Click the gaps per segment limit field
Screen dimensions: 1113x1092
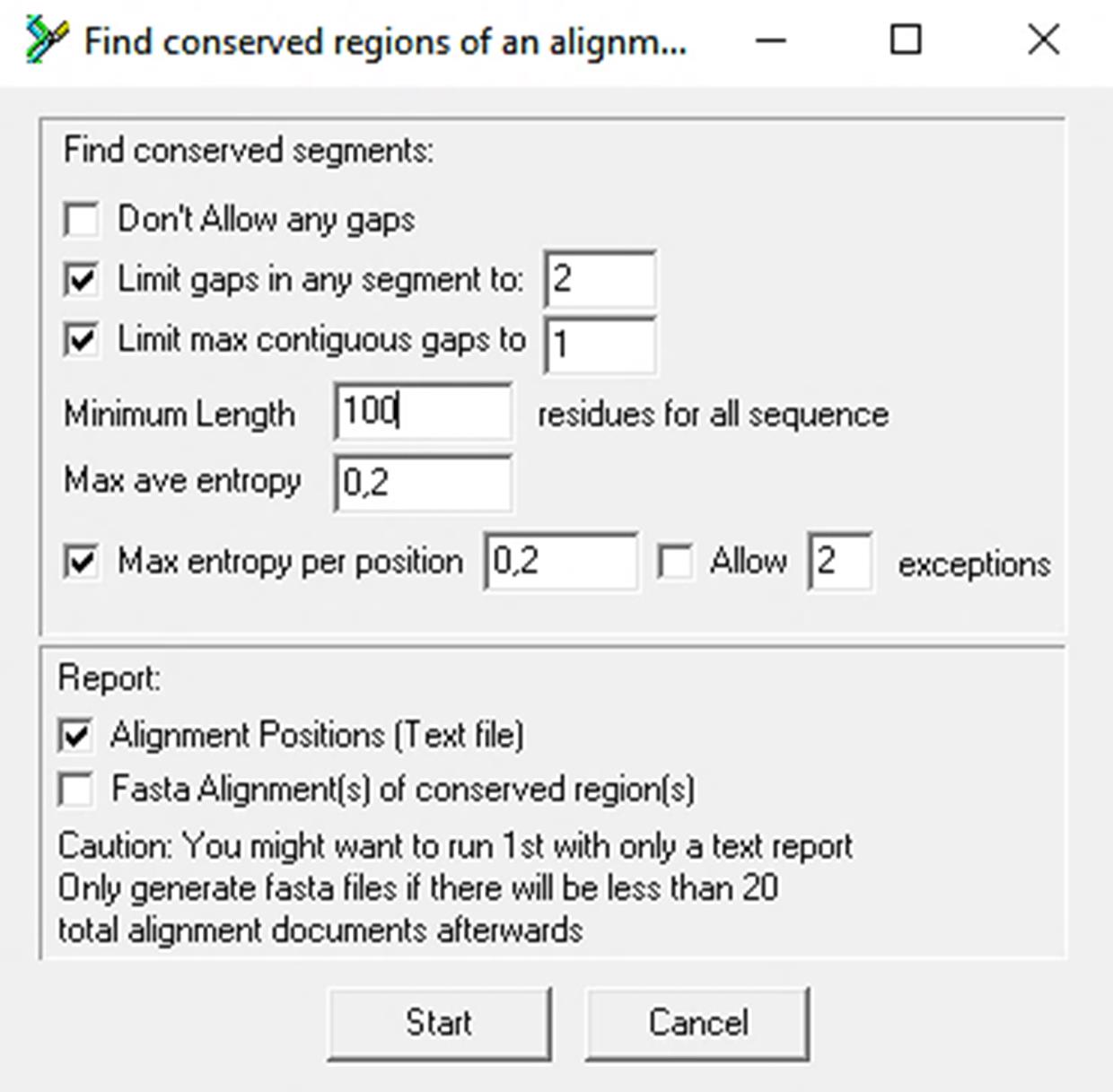[600, 280]
